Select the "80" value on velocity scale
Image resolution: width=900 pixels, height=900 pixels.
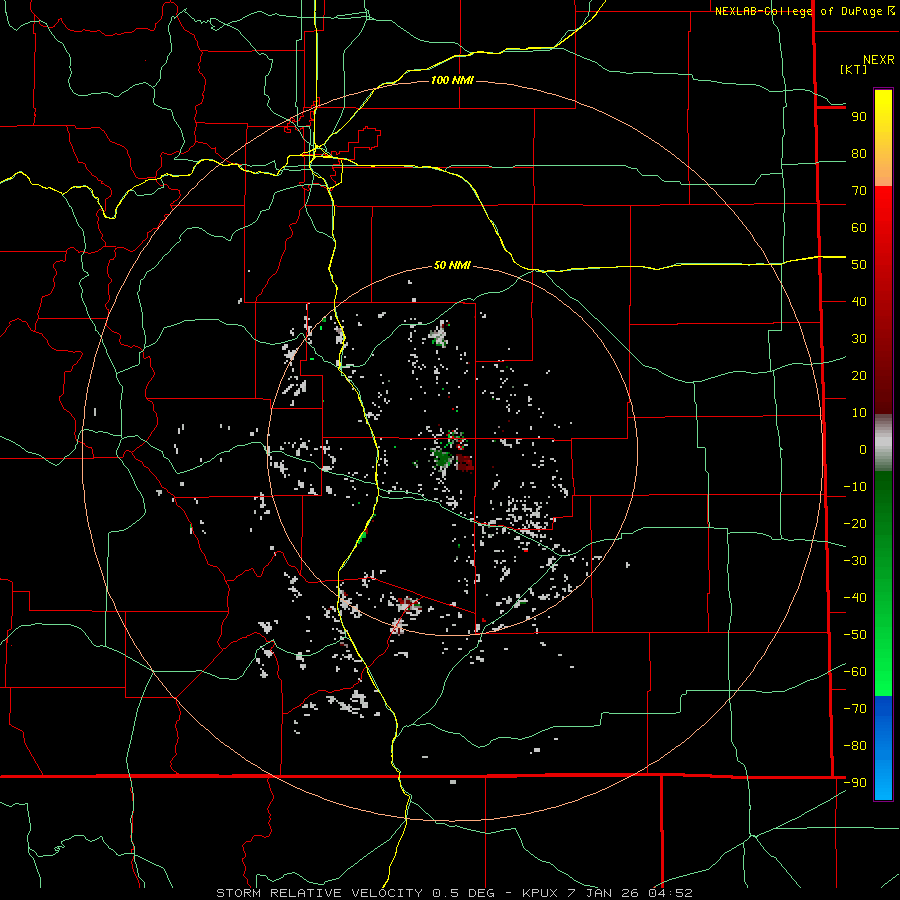(859, 154)
